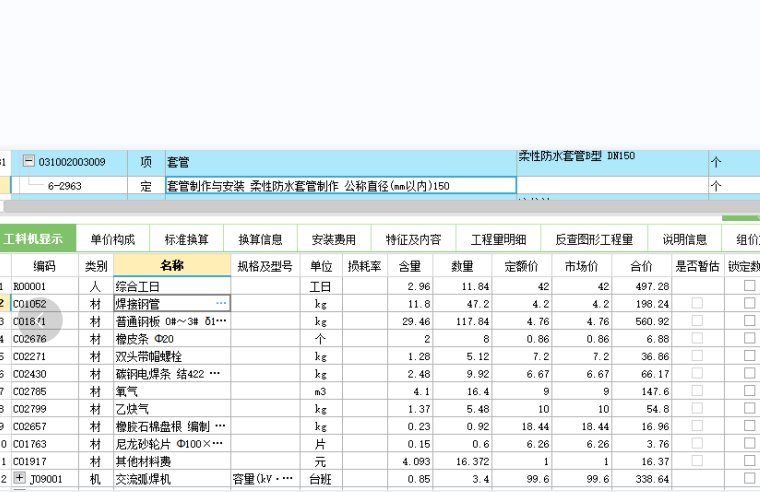The height and width of the screenshot is (492, 760).
Task: Switch to the 工程量明细 tab
Action: [498, 239]
